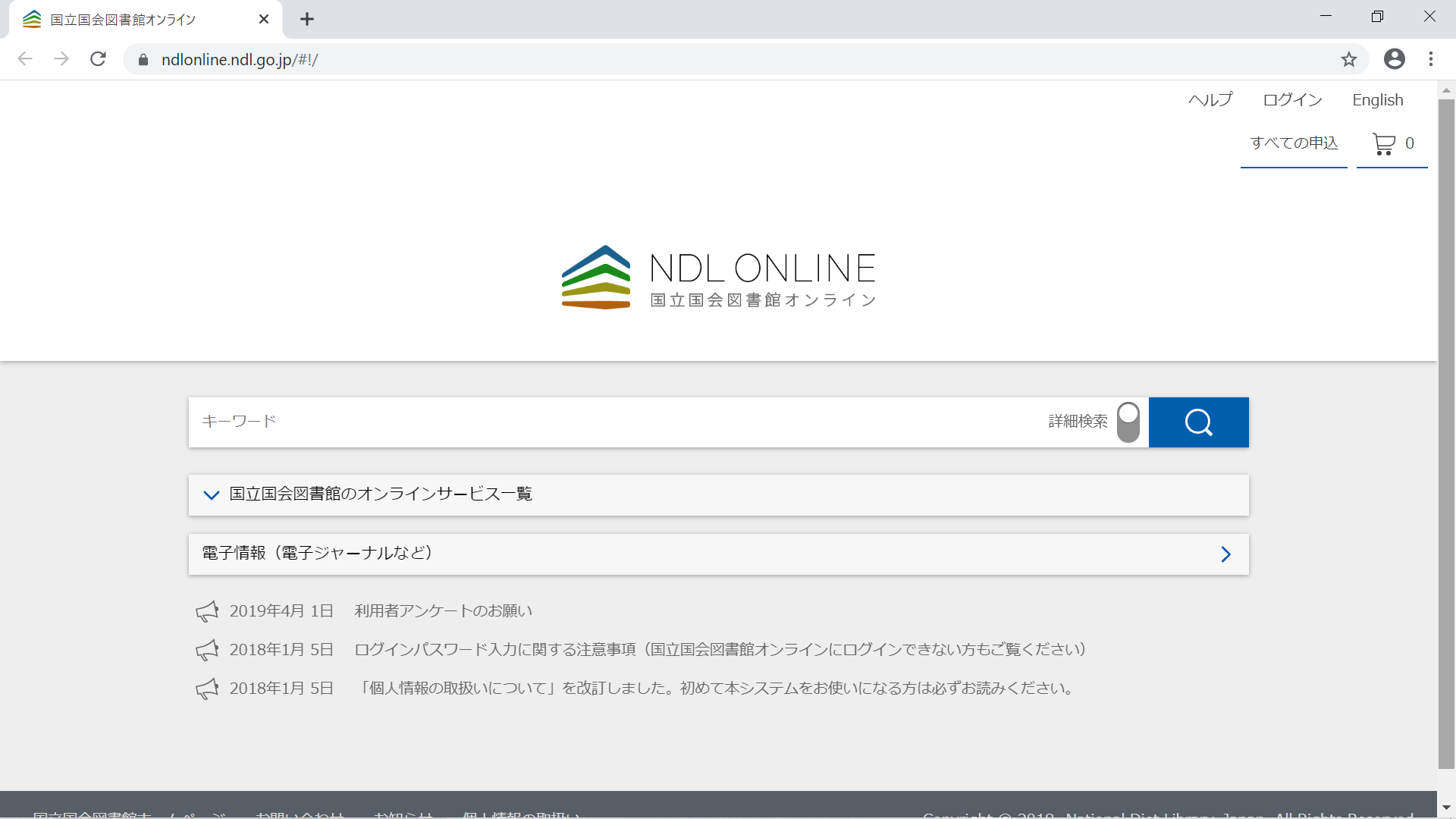The height and width of the screenshot is (819, 1456).
Task: Reload the page
Action: (98, 59)
